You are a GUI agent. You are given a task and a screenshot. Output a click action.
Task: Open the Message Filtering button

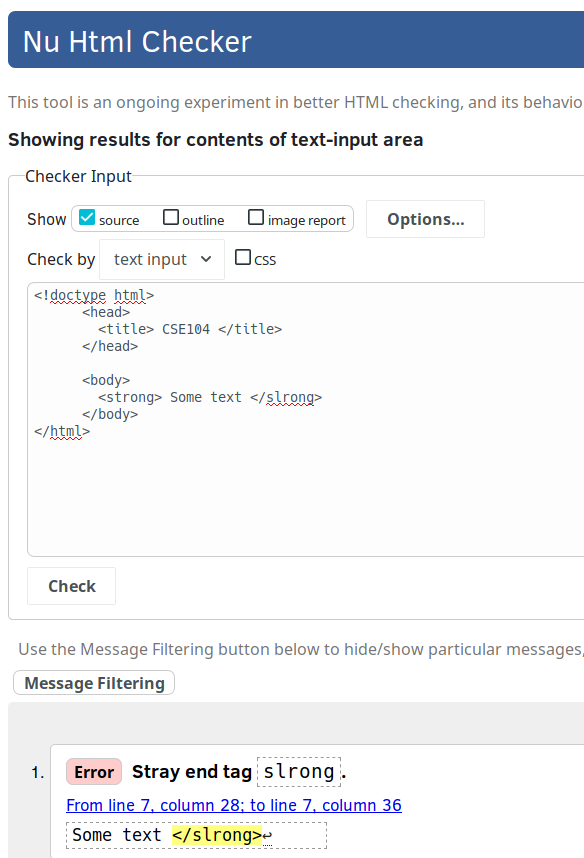point(94,683)
